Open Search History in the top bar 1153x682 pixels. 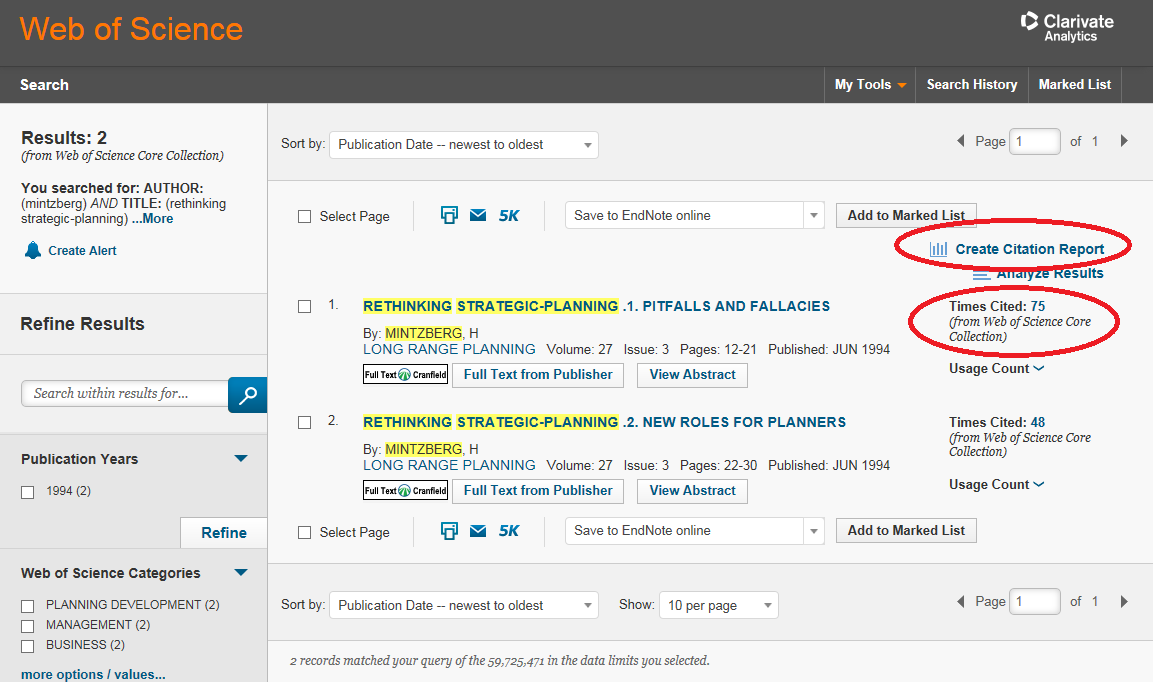tap(971, 85)
